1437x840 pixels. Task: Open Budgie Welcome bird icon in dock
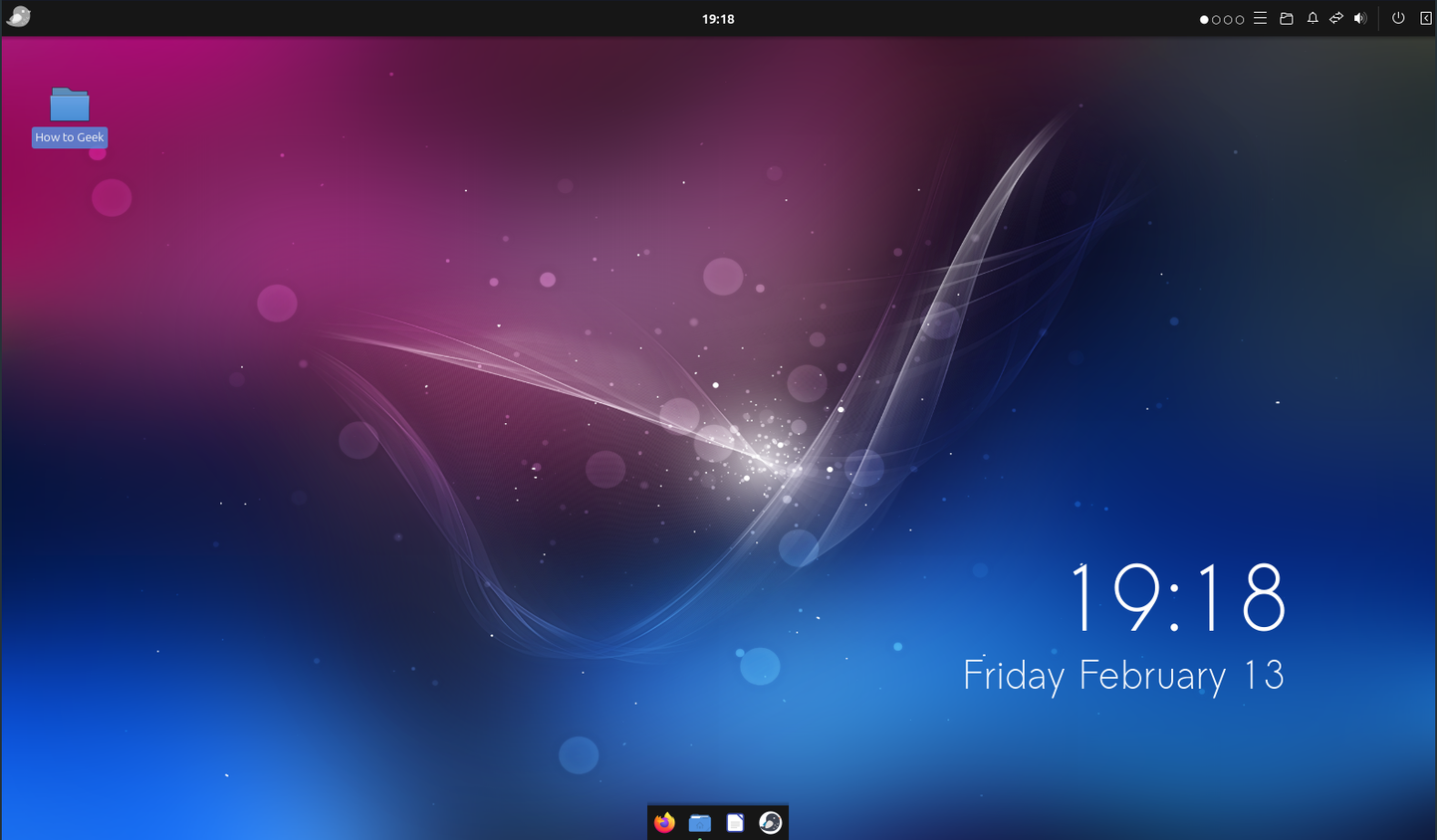[771, 822]
